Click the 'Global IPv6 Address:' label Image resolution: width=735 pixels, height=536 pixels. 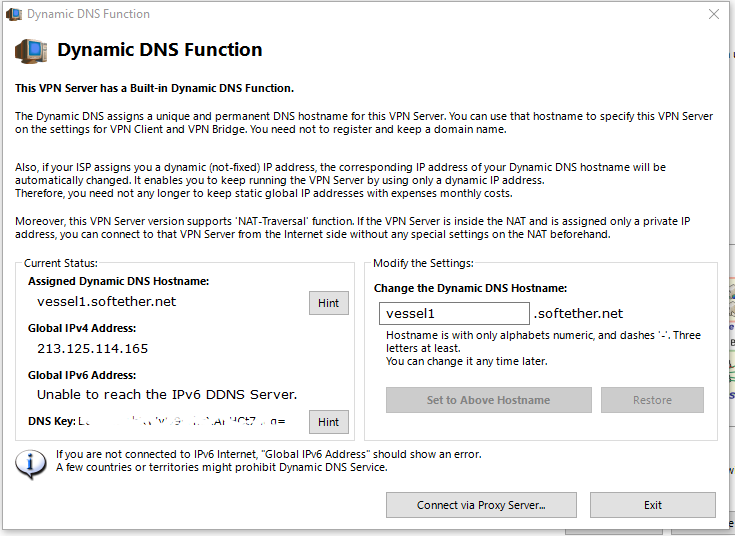pyautogui.click(x=82, y=375)
